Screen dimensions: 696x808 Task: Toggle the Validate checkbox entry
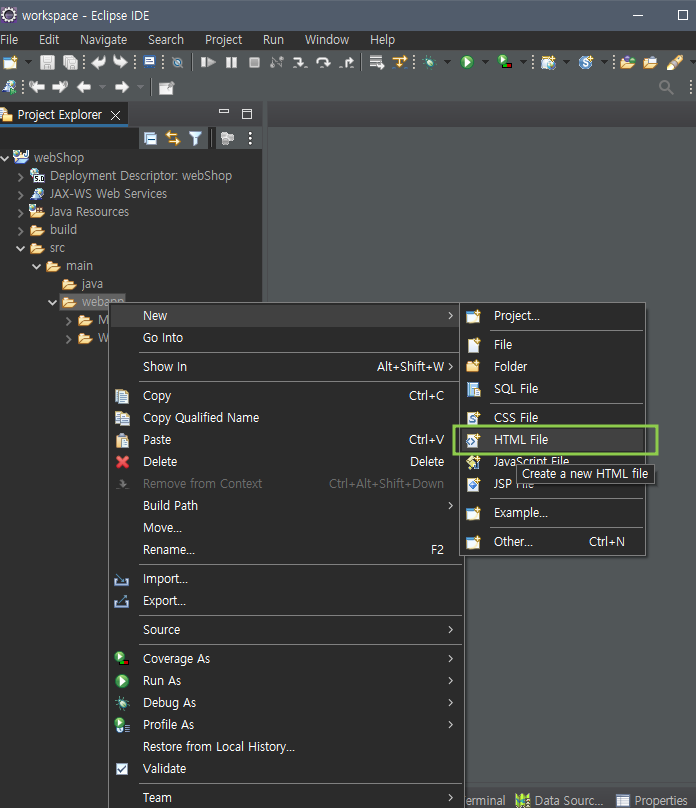[122, 769]
